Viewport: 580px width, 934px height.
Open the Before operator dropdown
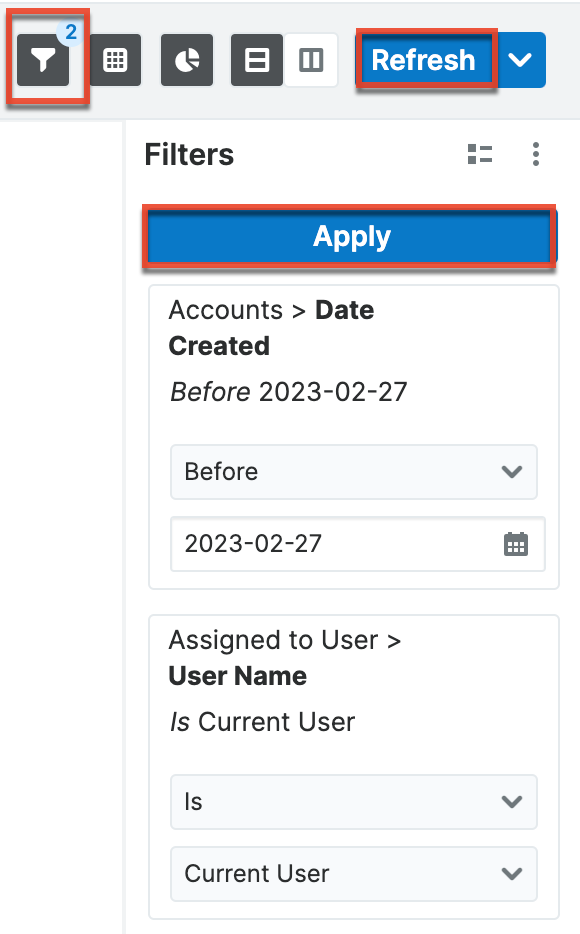click(353, 472)
